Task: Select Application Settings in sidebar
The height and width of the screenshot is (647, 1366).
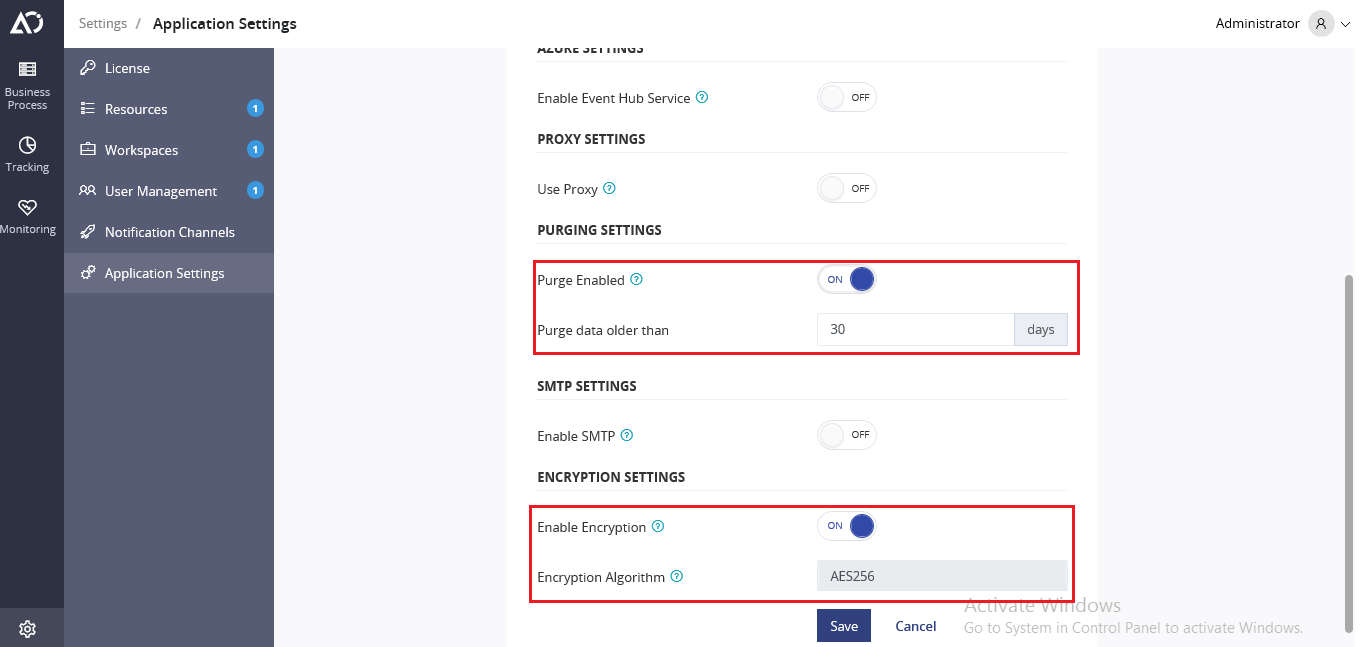Action: point(169,273)
